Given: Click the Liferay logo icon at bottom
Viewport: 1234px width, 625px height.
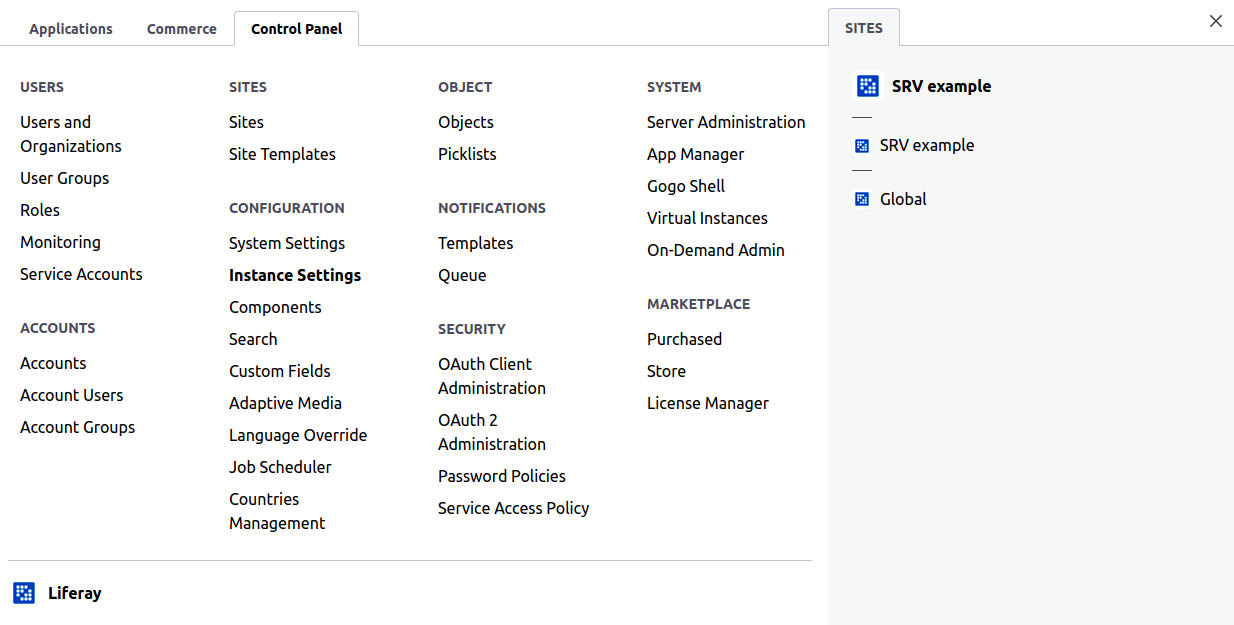Looking at the screenshot, I should point(24,593).
